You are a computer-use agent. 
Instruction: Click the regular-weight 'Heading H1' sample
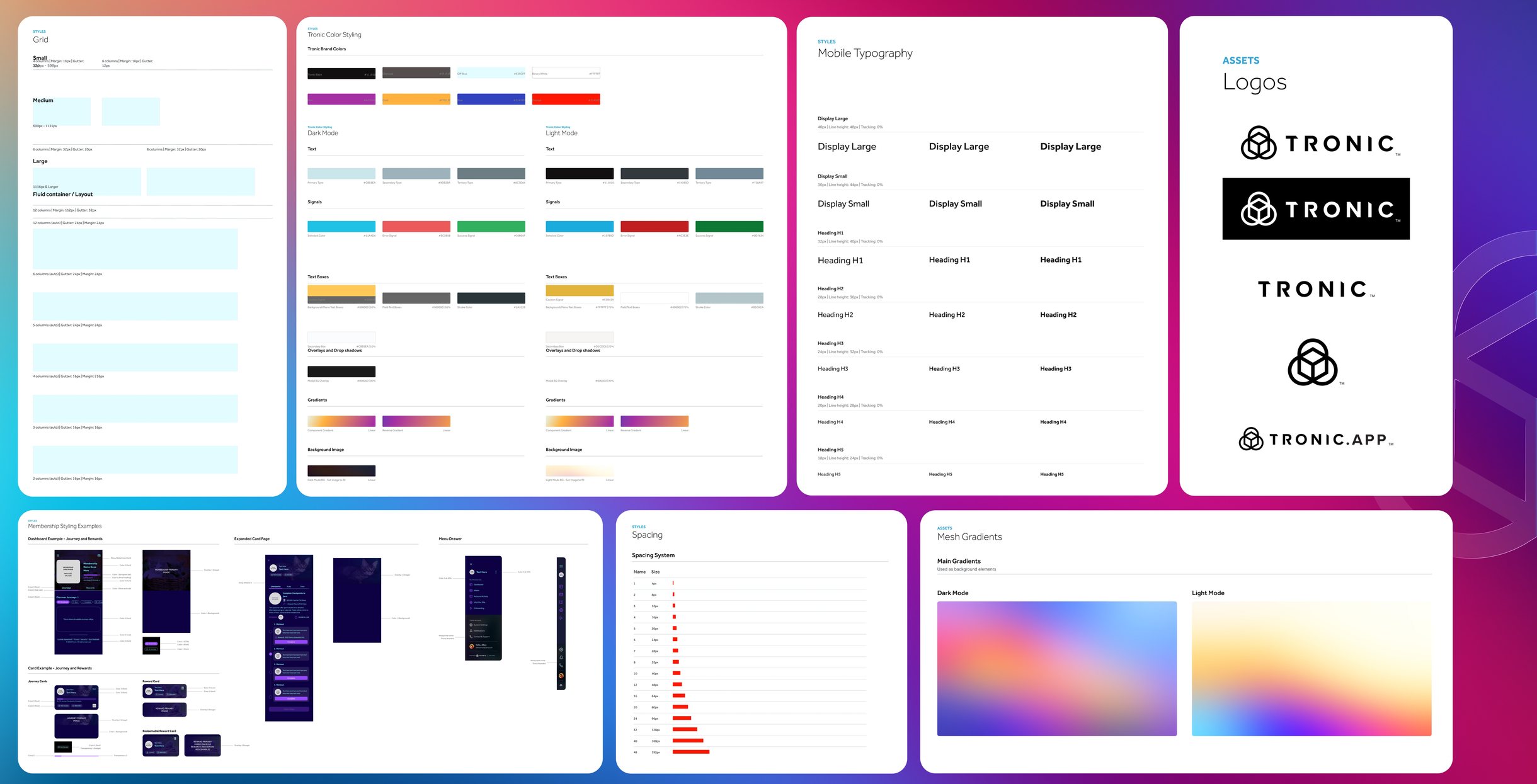840,261
